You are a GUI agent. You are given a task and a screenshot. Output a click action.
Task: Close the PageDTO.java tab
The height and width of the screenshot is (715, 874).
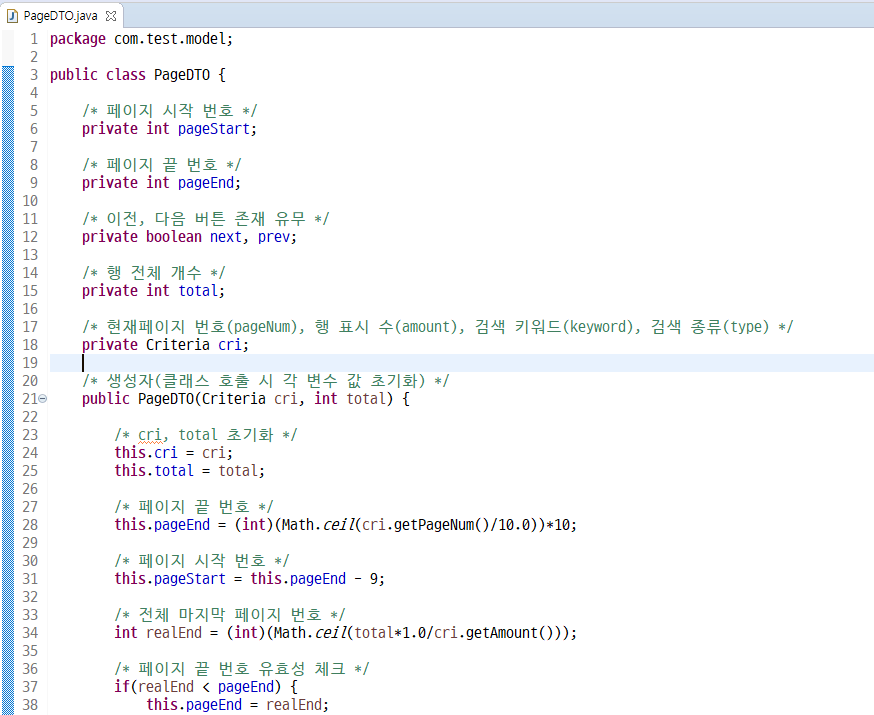click(111, 16)
